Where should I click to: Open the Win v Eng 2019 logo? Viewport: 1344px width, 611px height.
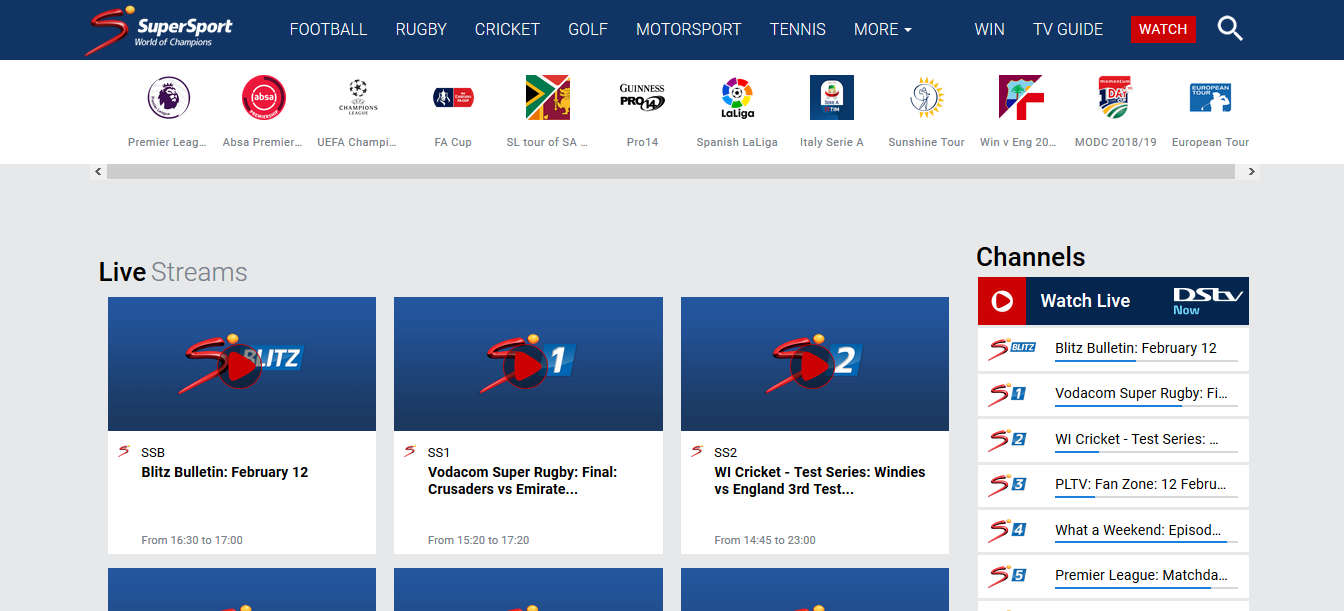tap(1021, 98)
